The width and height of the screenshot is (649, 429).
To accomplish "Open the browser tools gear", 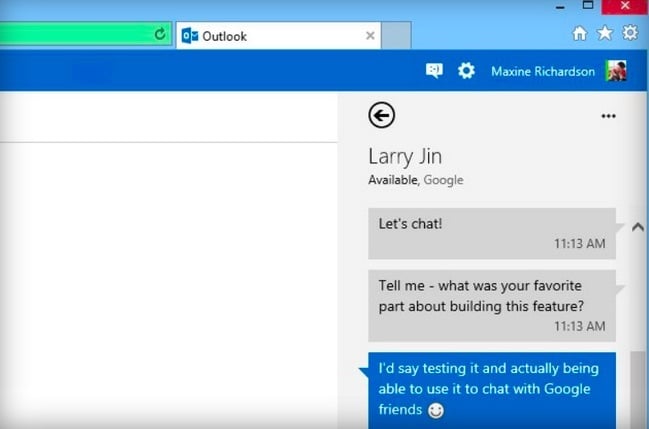I will click(629, 34).
